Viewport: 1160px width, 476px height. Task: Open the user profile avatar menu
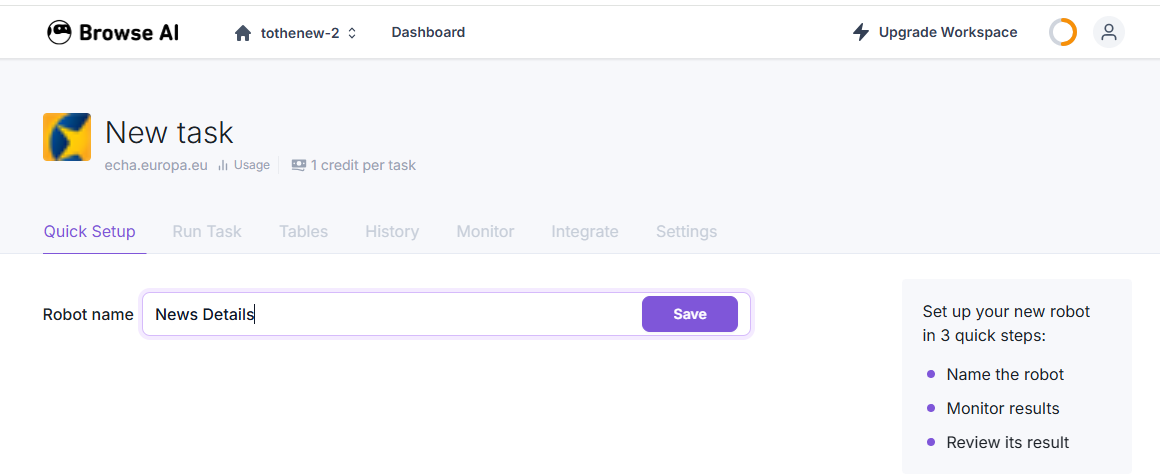[x=1108, y=32]
